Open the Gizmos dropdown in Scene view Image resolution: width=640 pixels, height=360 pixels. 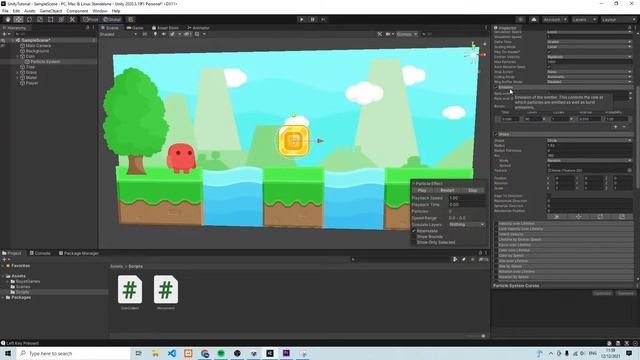407,34
